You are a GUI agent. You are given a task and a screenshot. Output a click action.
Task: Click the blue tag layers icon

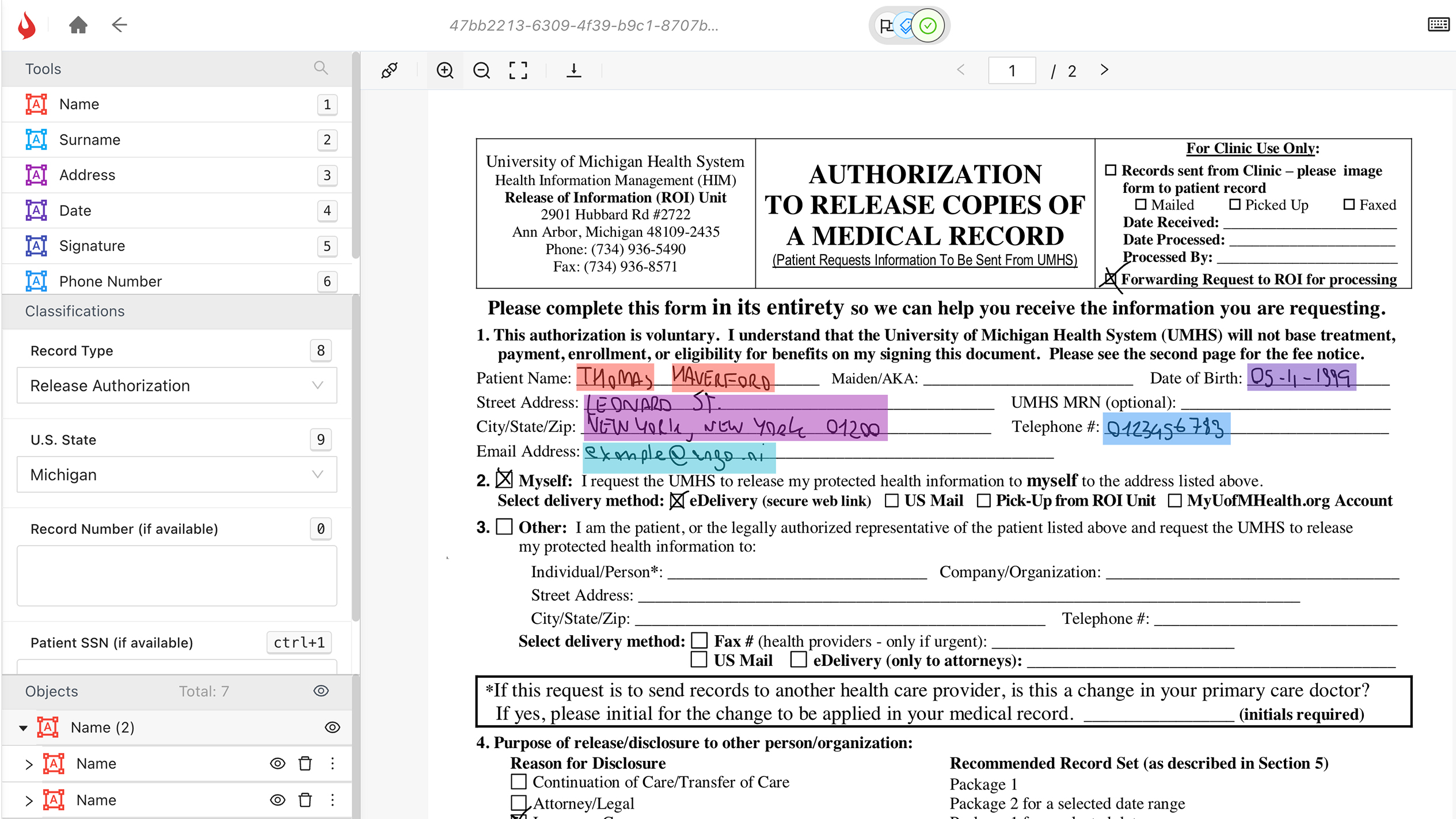point(906,26)
